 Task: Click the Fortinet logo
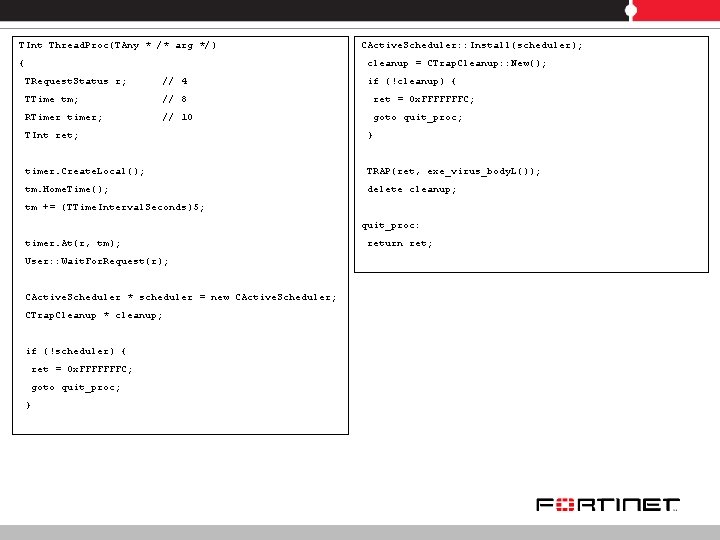608,504
